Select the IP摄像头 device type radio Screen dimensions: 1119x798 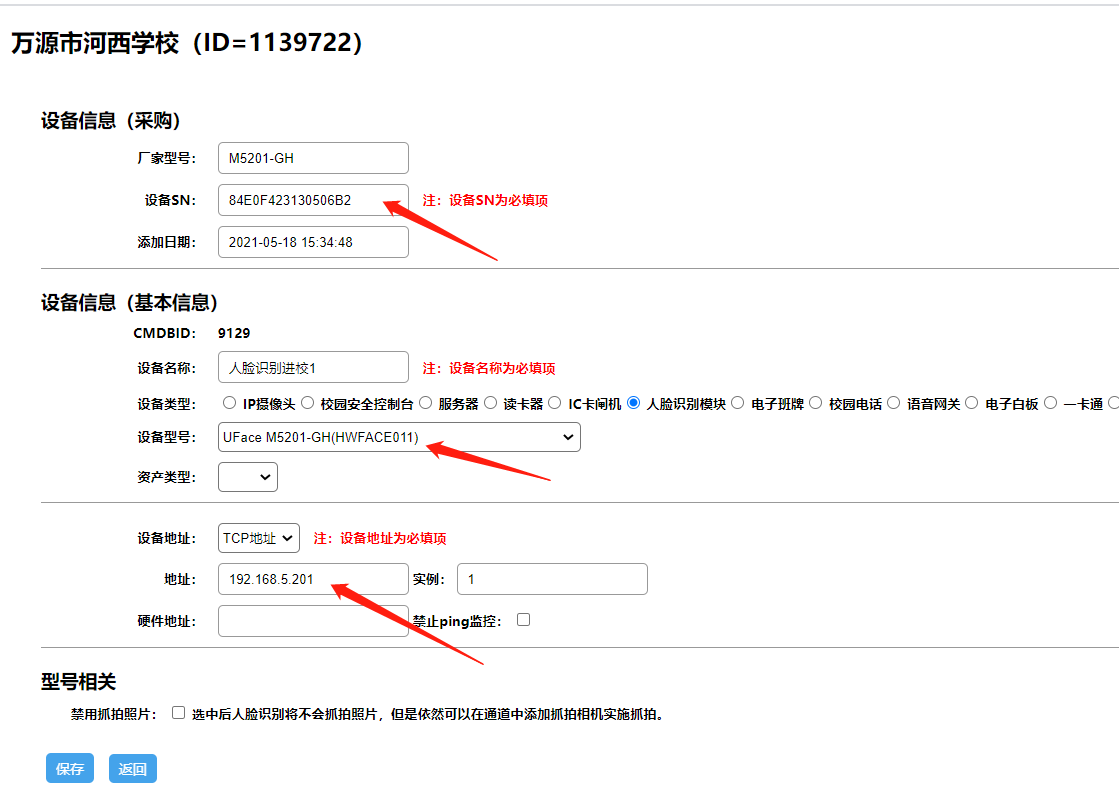click(x=229, y=403)
